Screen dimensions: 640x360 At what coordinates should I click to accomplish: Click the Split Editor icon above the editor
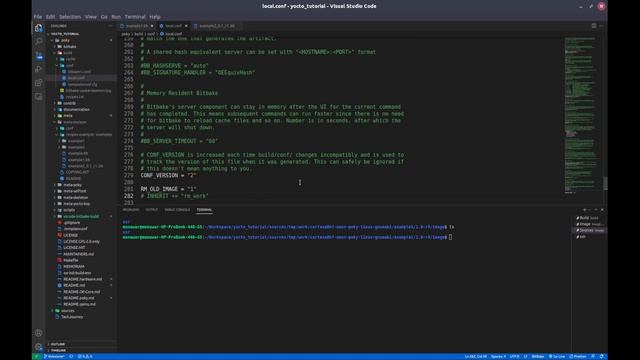[x=594, y=26]
